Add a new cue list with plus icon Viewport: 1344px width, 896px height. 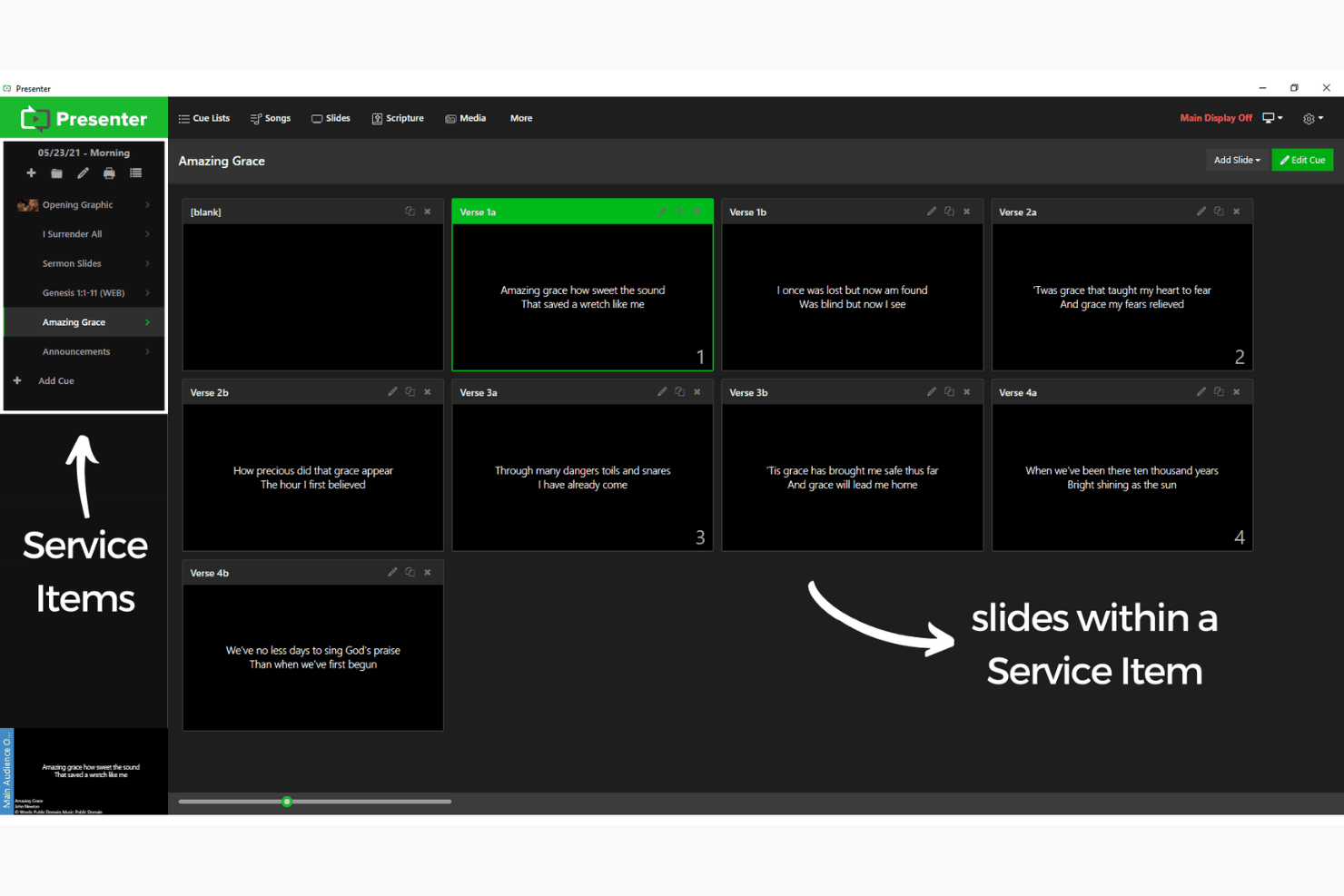pos(31,172)
